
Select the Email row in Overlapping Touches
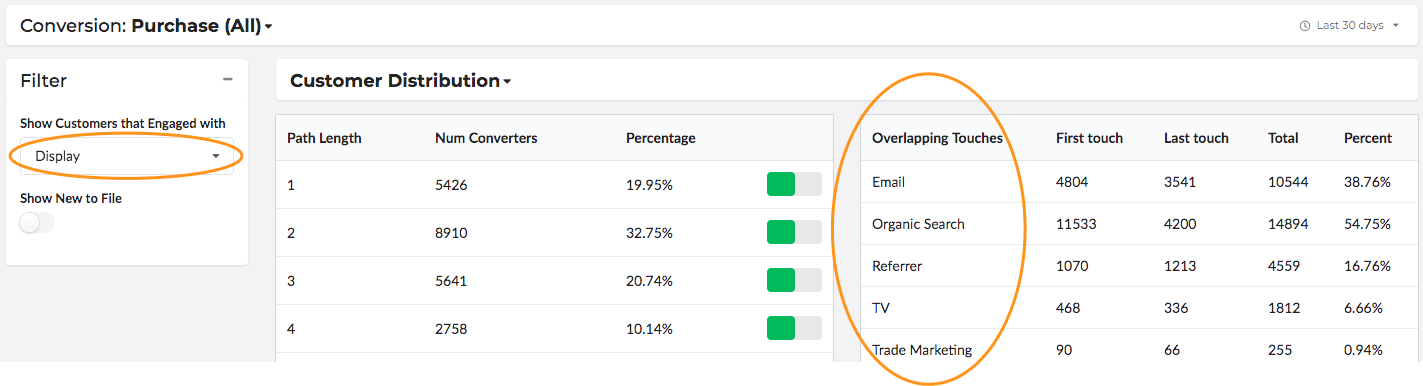[1138, 182]
